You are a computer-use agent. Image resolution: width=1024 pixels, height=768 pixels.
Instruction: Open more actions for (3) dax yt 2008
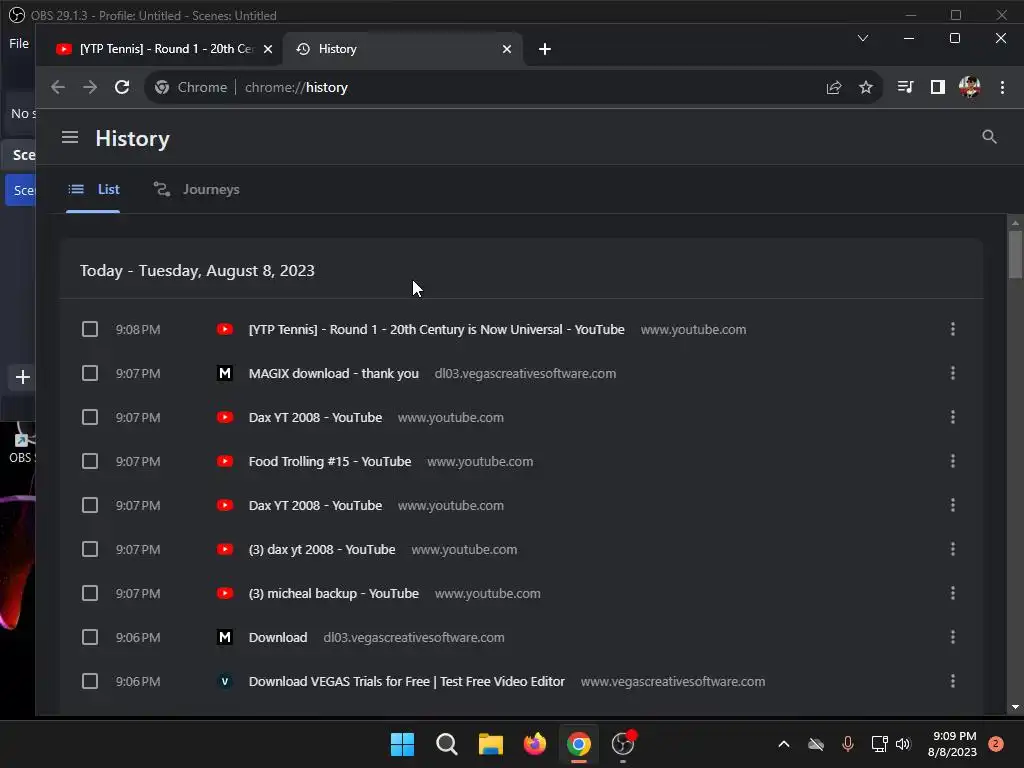click(952, 549)
